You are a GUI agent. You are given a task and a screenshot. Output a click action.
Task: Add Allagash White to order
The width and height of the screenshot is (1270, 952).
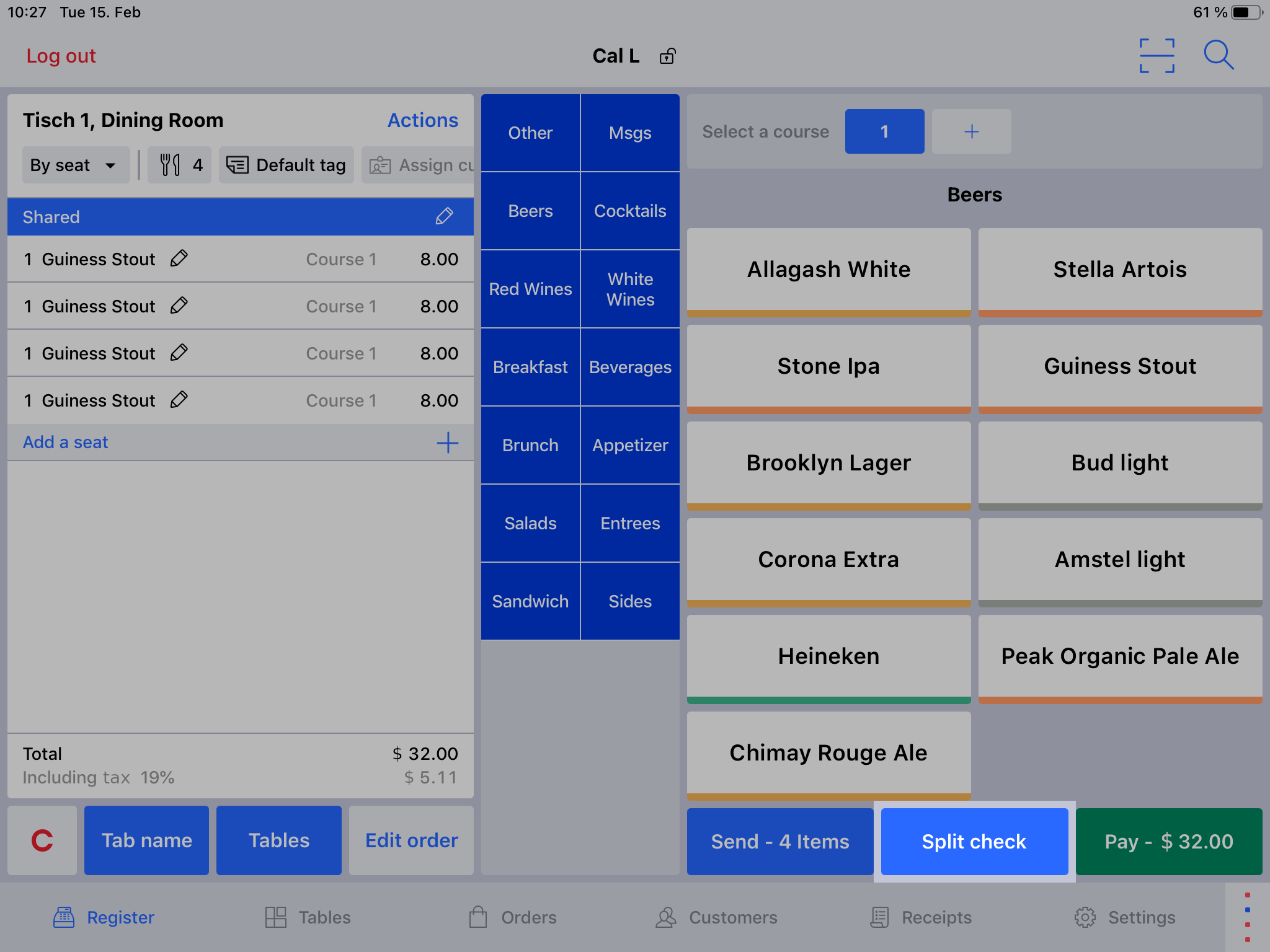pyautogui.click(x=828, y=271)
